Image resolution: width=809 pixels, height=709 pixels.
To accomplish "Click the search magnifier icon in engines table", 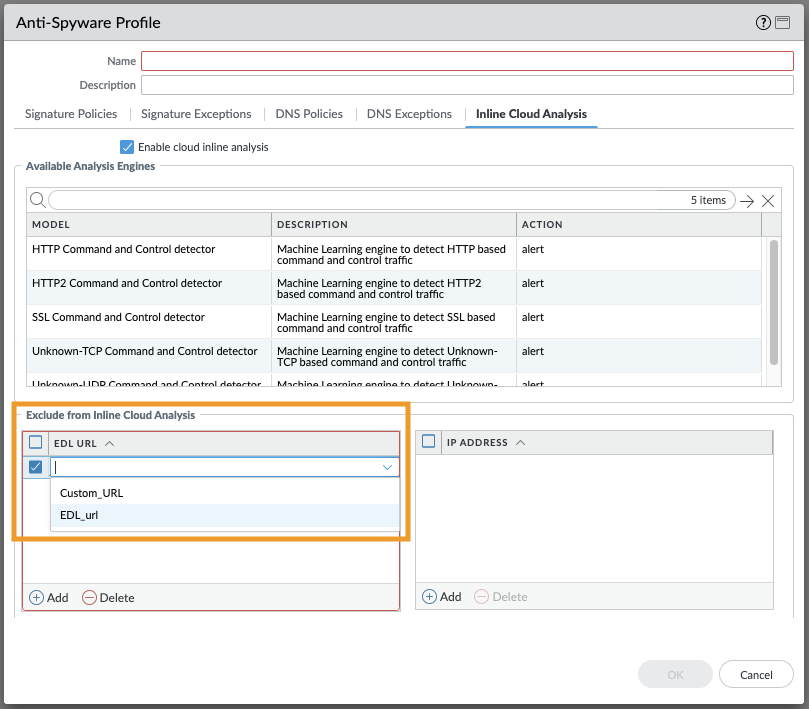I will (38, 200).
